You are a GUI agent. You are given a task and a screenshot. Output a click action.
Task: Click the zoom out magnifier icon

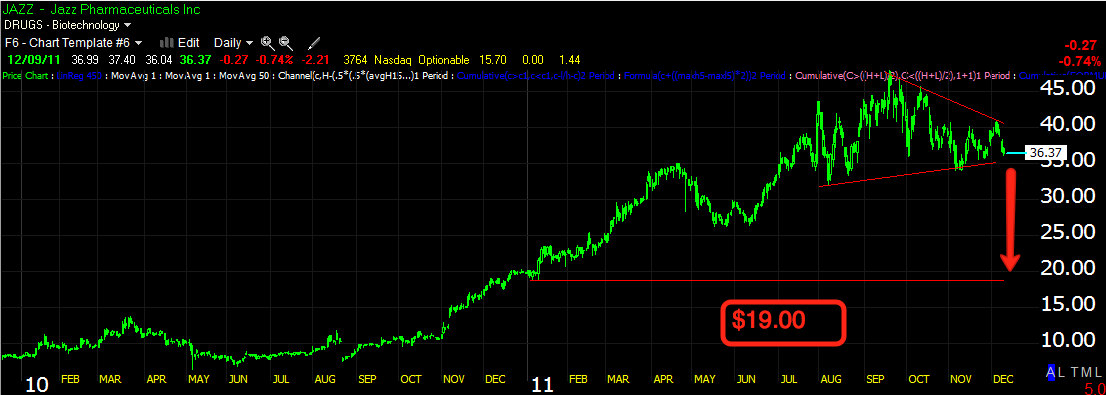tap(285, 42)
